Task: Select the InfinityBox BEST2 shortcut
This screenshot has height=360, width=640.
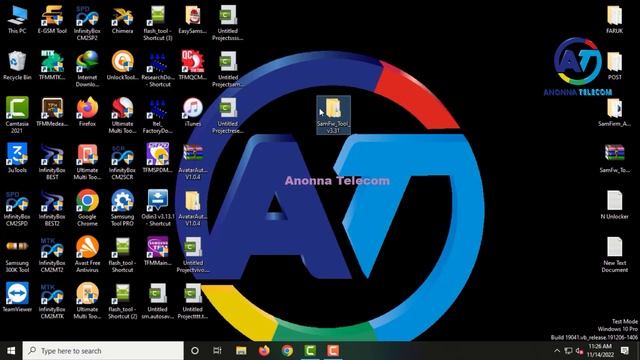Action: pyautogui.click(x=52, y=208)
